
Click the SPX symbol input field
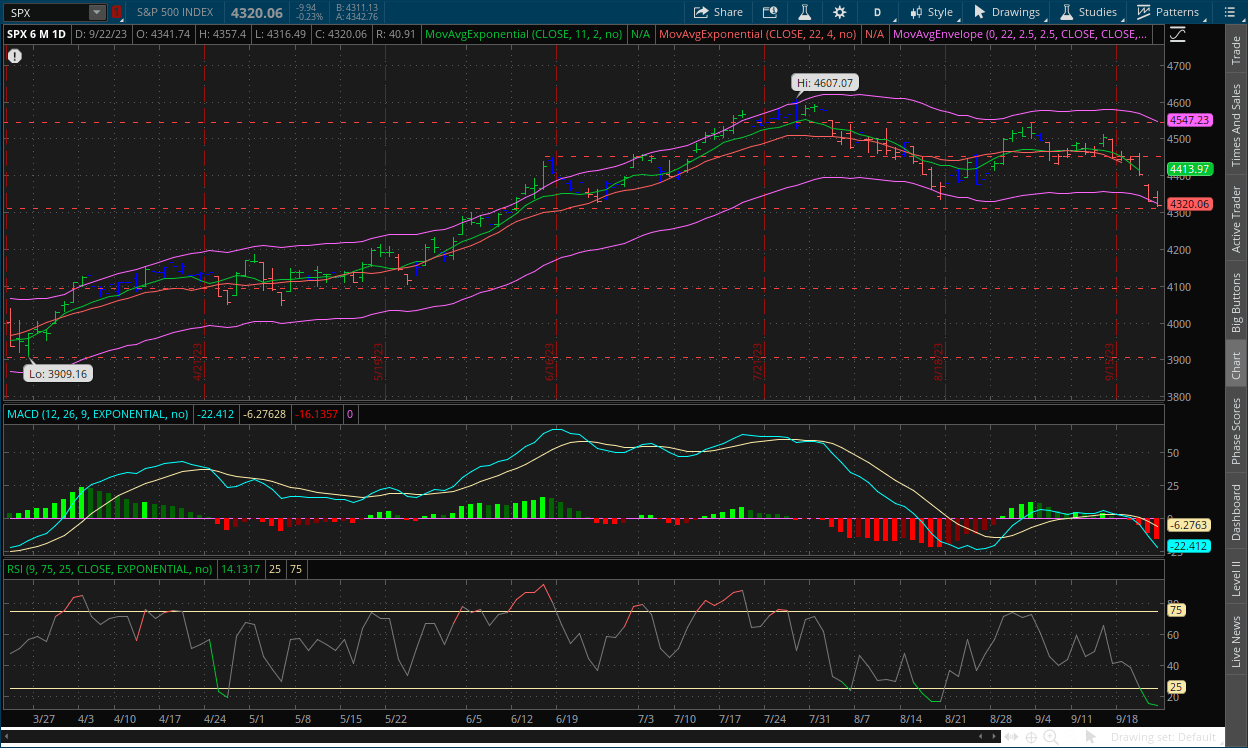coord(46,12)
